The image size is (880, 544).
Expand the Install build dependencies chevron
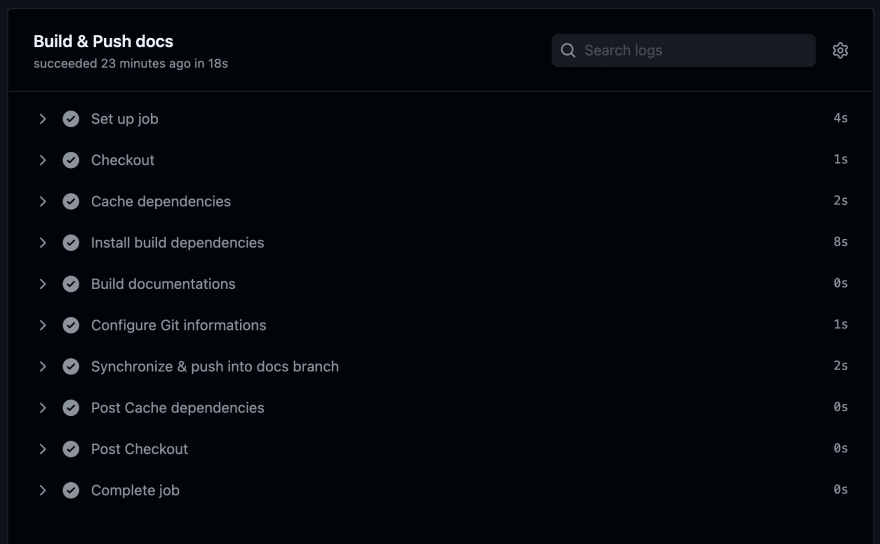[x=43, y=243]
